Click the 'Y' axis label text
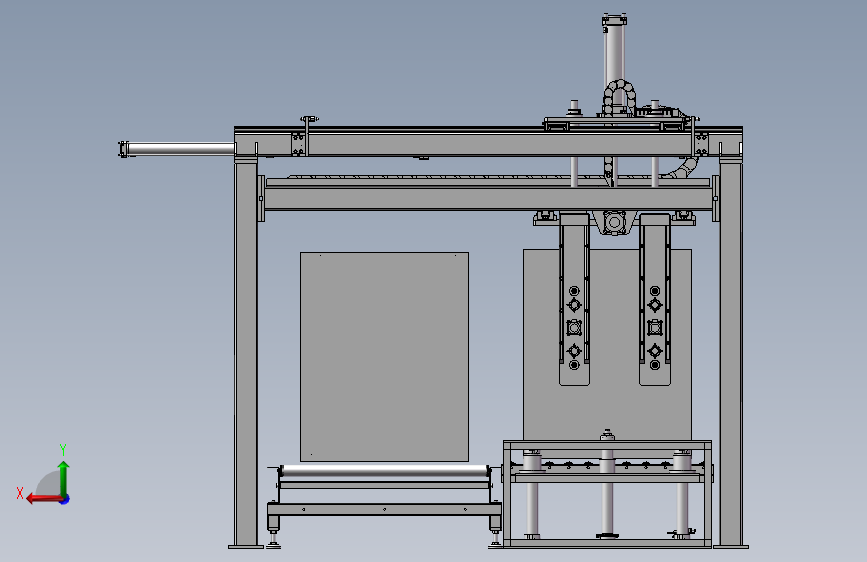Screen dimensions: 867x562 tap(63, 450)
